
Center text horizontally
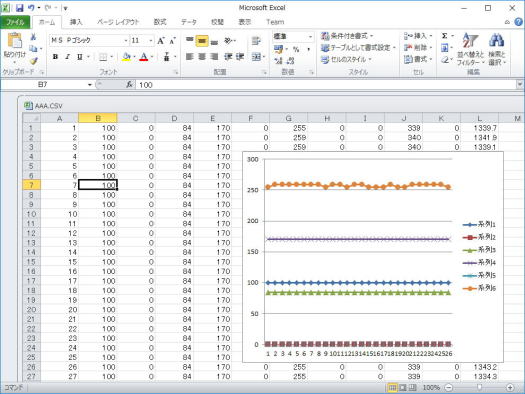[202, 57]
